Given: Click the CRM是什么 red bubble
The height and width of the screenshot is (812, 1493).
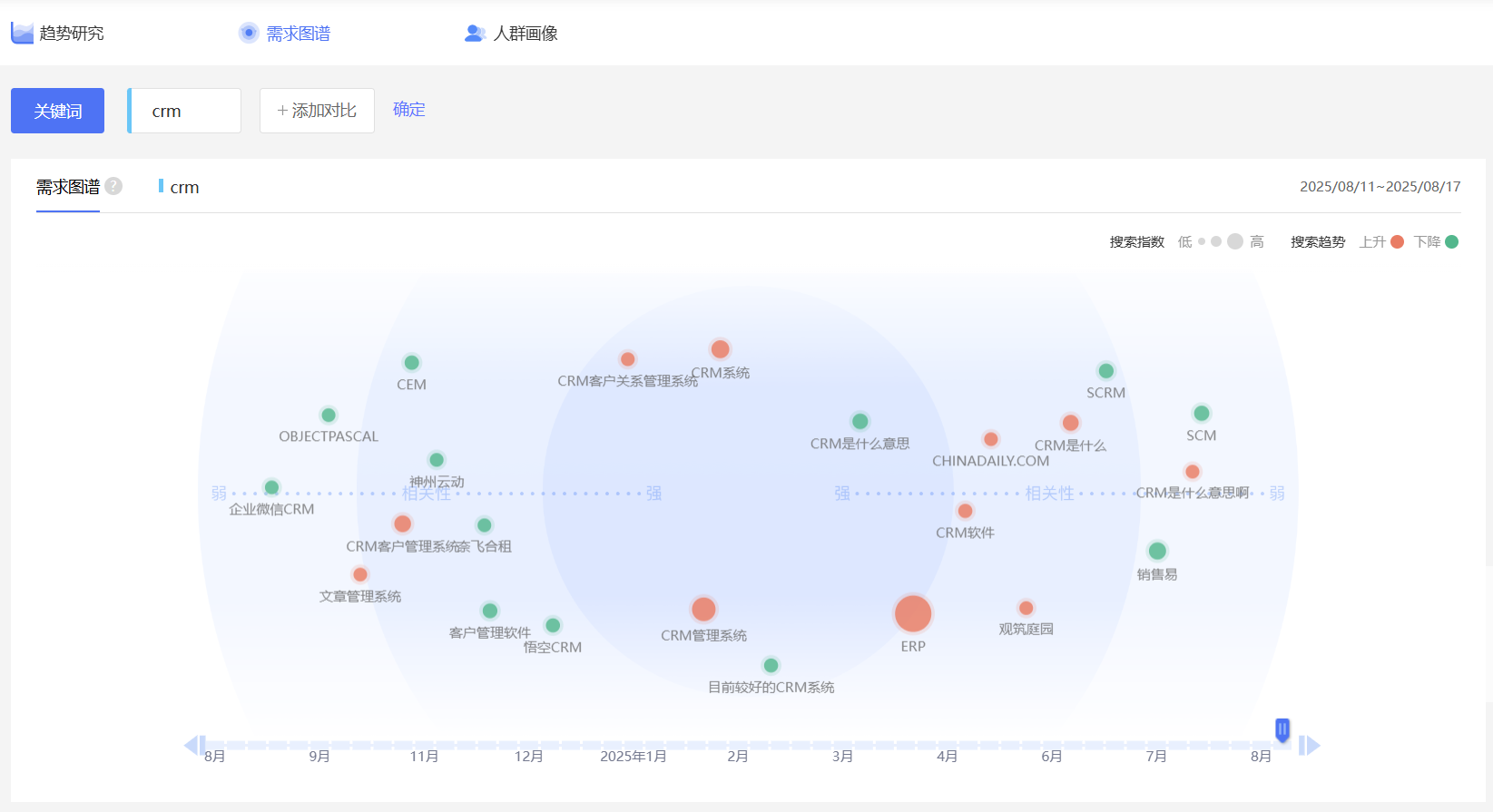Looking at the screenshot, I should coord(1071,423).
